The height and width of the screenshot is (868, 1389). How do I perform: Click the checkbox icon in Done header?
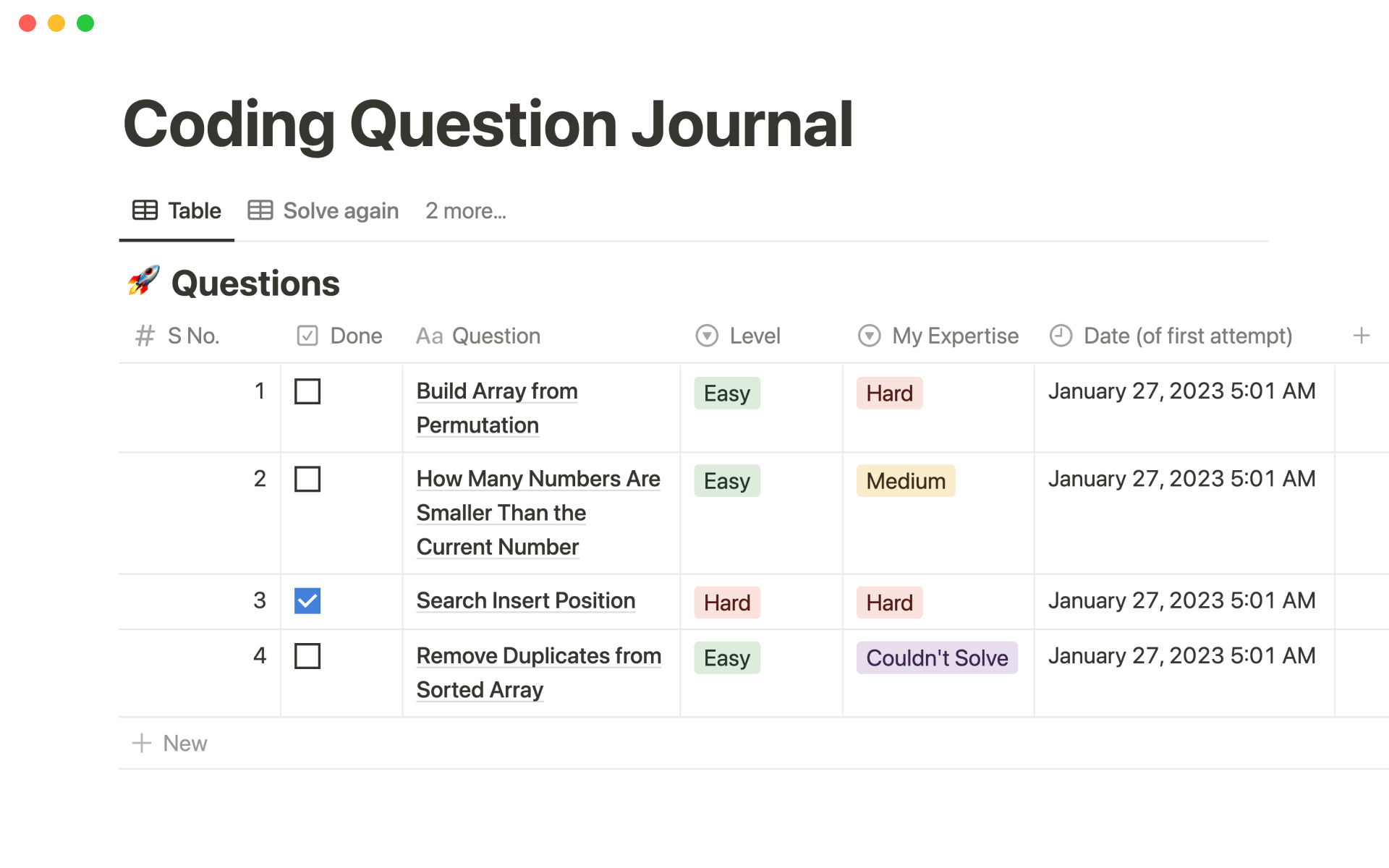pyautogui.click(x=307, y=336)
